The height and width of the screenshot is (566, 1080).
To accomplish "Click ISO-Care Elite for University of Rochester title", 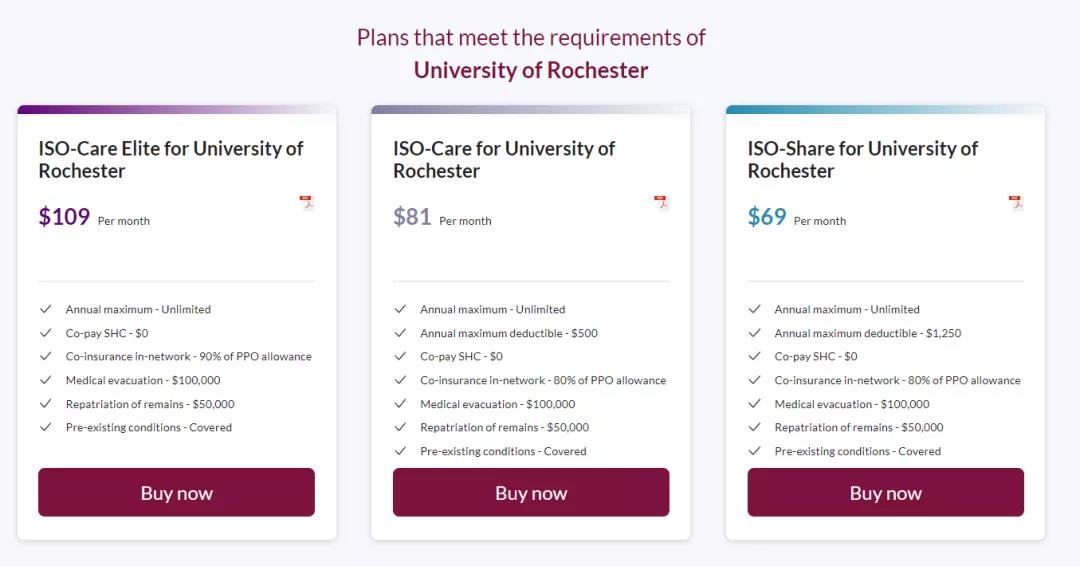I will coord(171,159).
